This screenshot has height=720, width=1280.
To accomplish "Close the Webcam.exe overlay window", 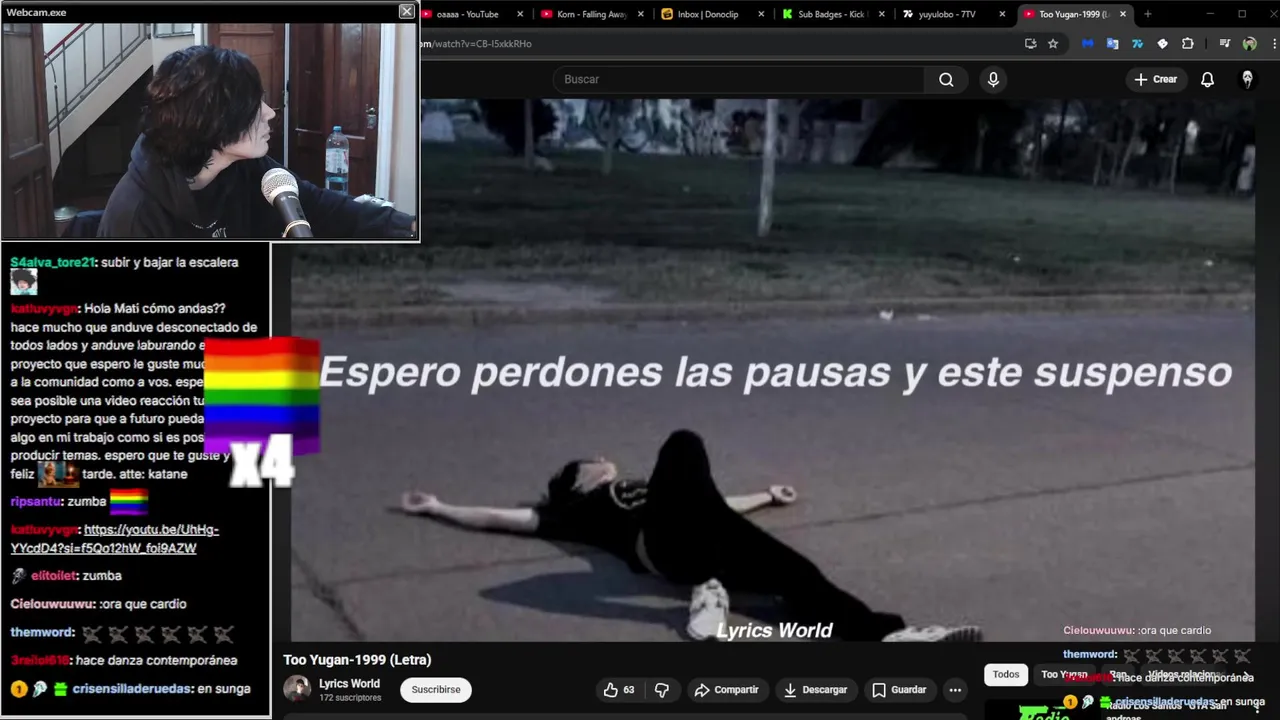I will tap(406, 11).
